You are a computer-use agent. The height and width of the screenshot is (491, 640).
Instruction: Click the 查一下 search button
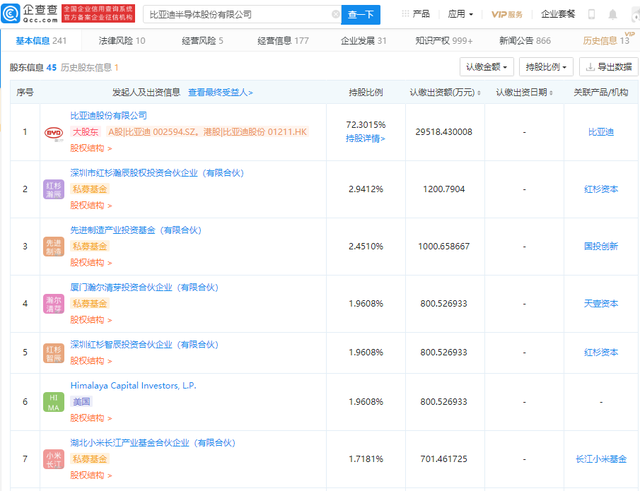[x=360, y=15]
